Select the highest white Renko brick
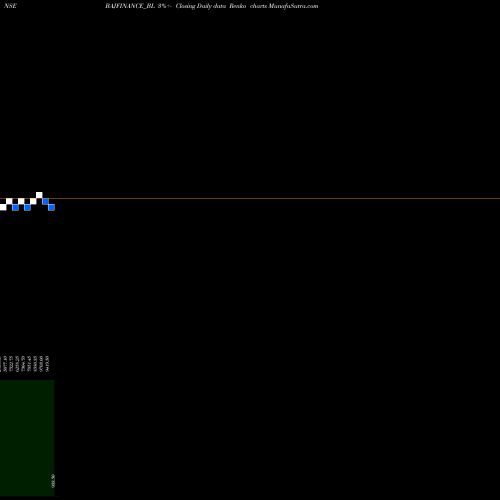The width and height of the screenshot is (500, 500). click(x=39, y=195)
